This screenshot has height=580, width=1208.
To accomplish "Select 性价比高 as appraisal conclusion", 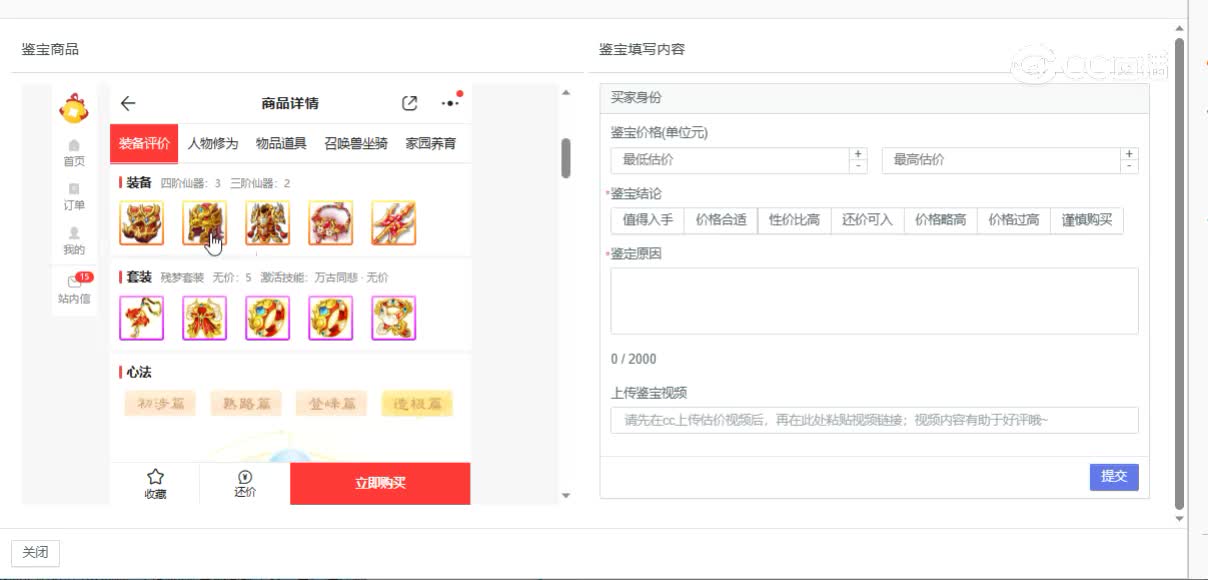I will click(x=794, y=220).
